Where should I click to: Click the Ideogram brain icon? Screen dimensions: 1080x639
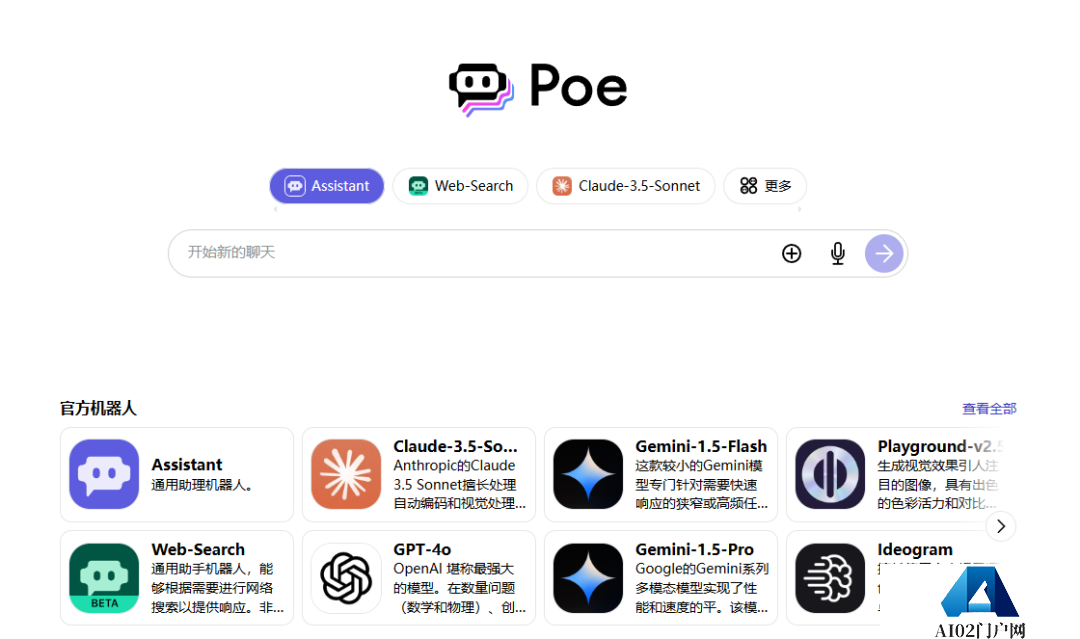[830, 578]
